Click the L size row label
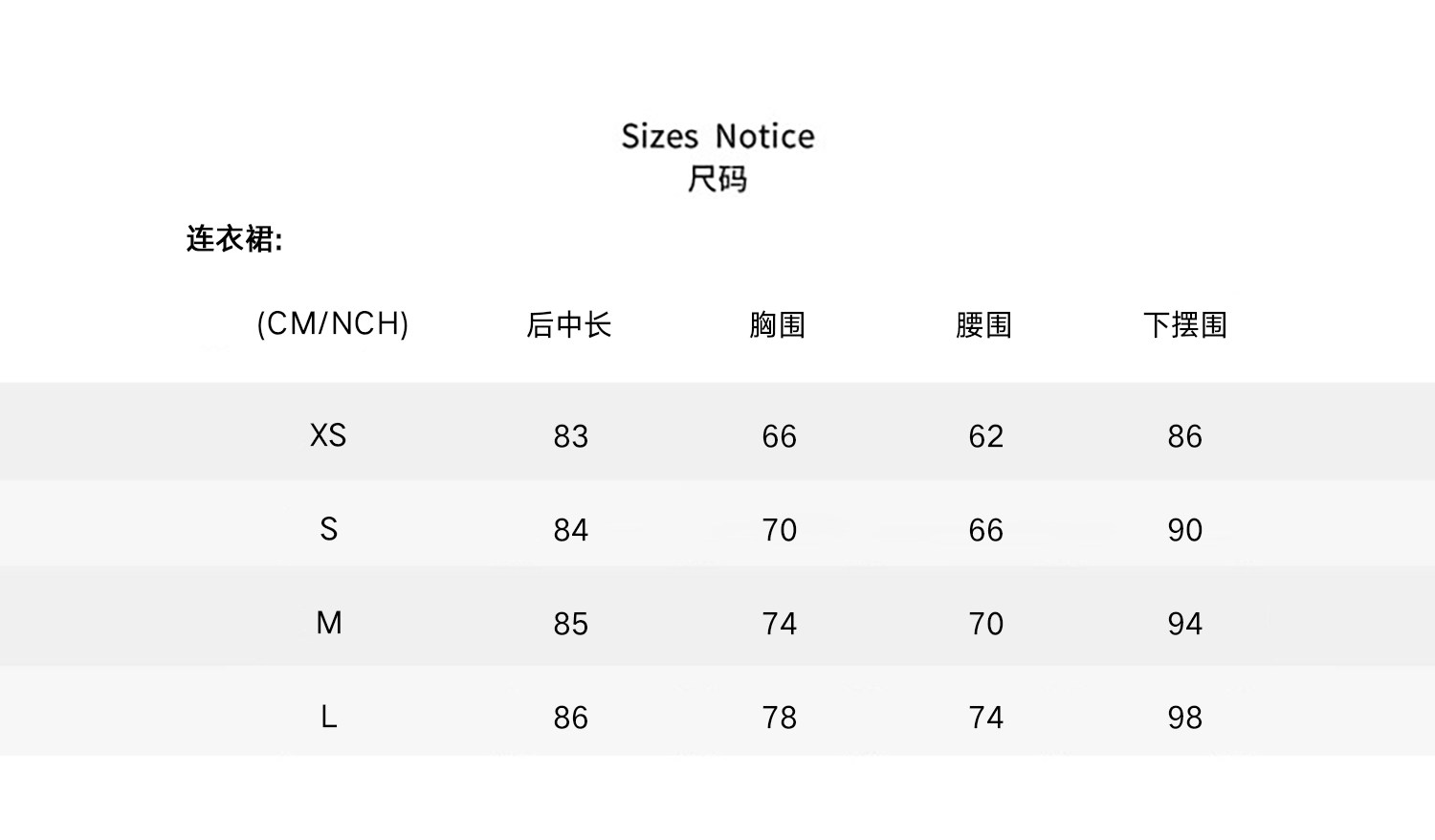 pos(328,717)
